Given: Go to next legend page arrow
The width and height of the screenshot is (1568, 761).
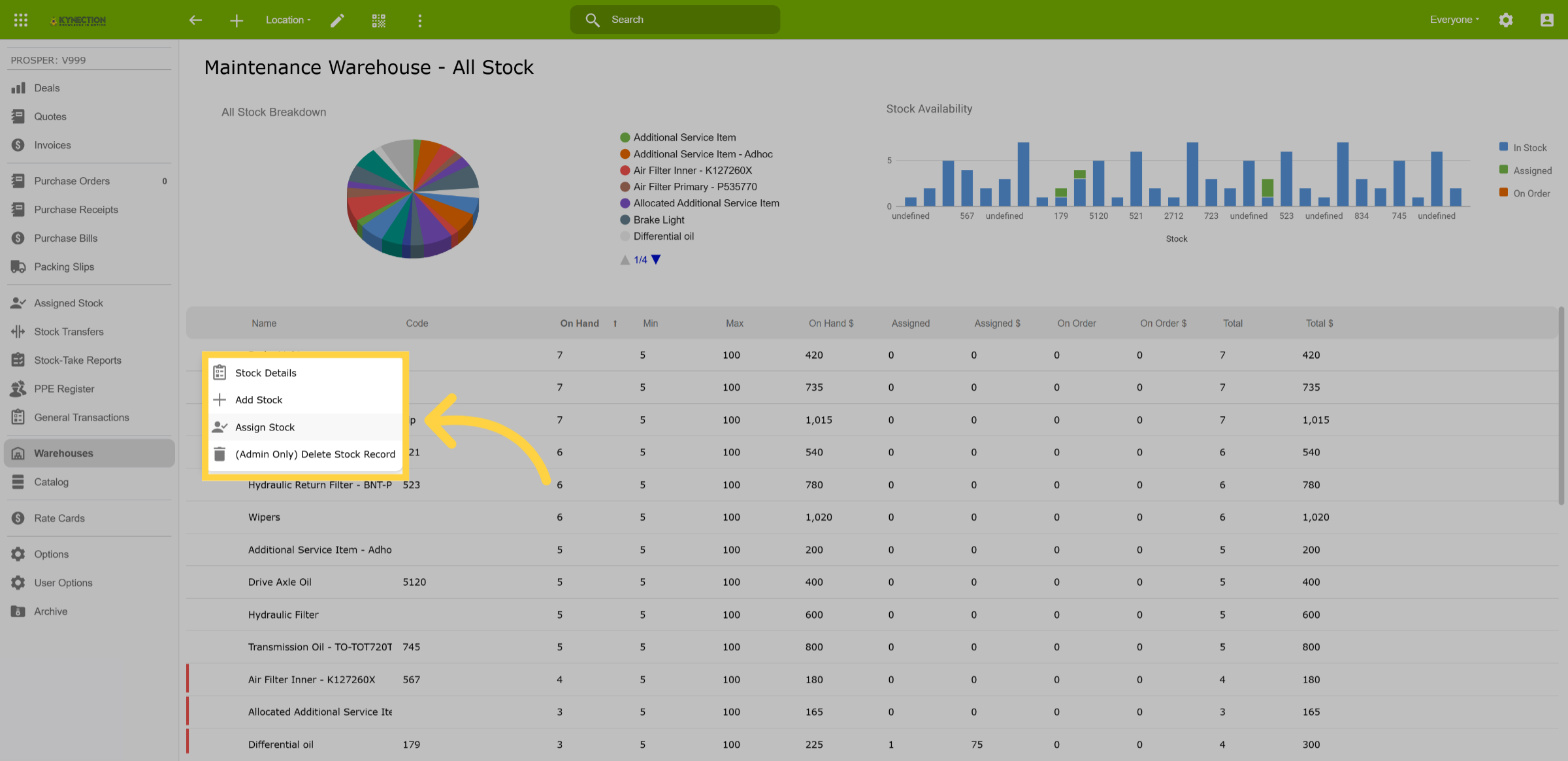Looking at the screenshot, I should tap(656, 260).
